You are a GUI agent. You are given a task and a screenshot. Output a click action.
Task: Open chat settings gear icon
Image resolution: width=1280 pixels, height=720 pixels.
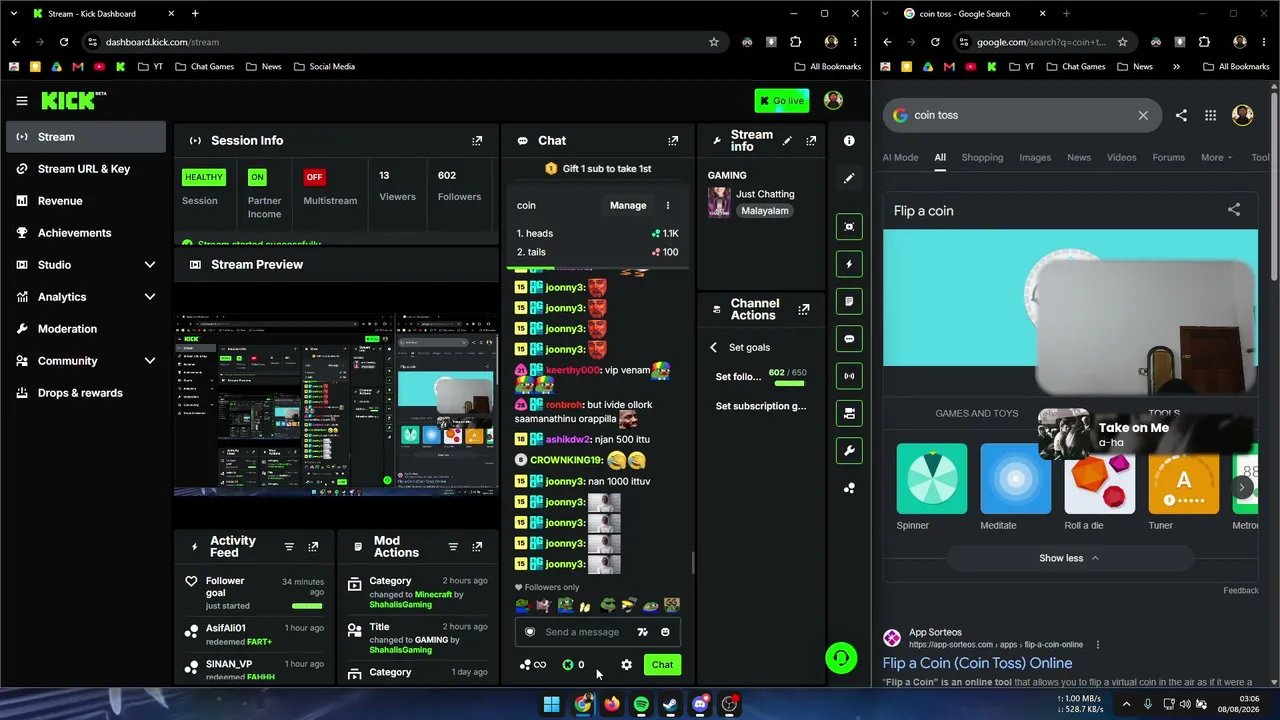tap(626, 665)
